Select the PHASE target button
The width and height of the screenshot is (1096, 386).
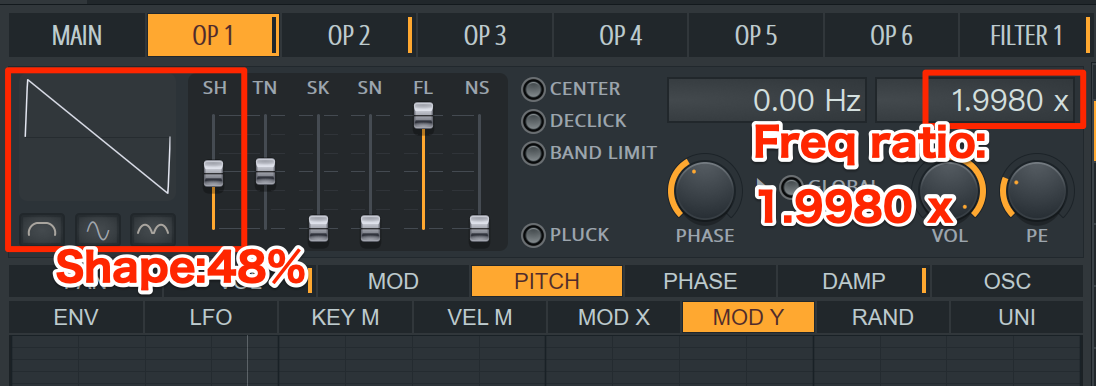(x=700, y=281)
